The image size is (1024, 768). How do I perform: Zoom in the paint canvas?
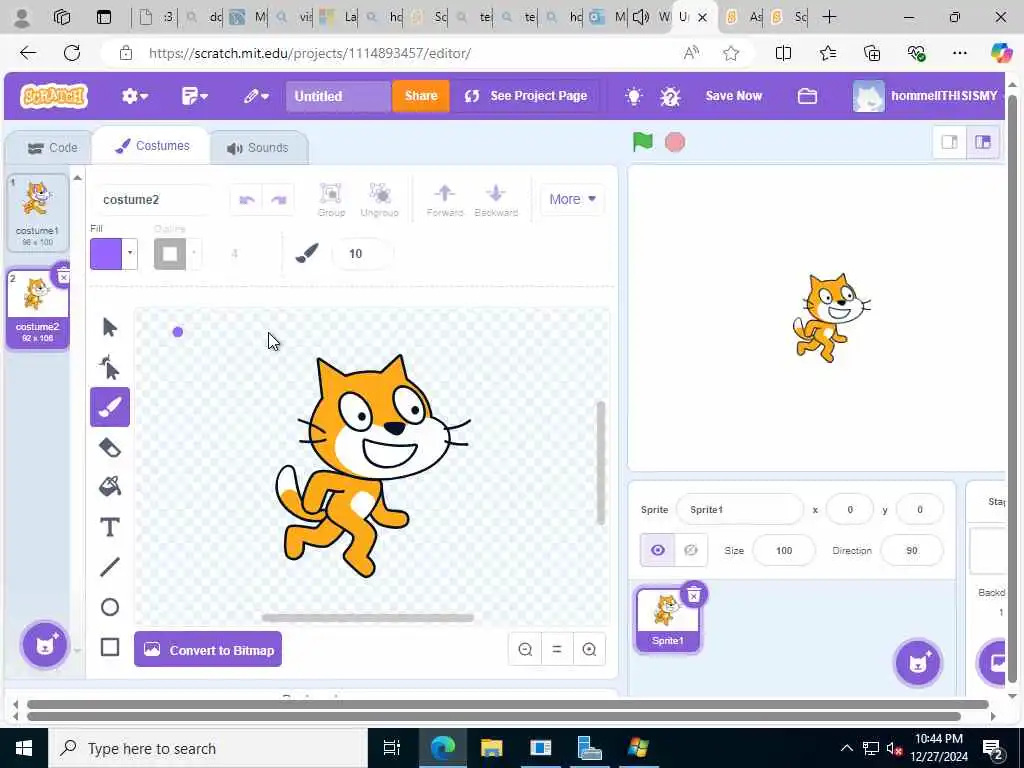(x=589, y=650)
